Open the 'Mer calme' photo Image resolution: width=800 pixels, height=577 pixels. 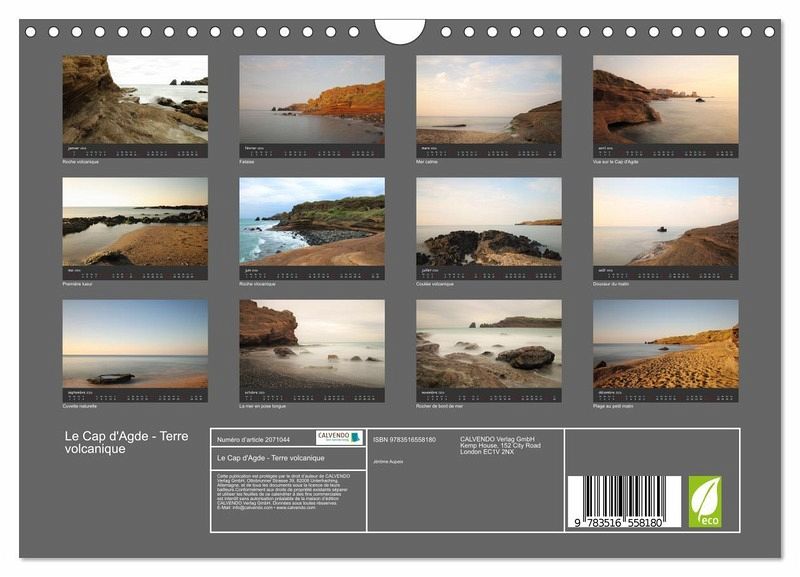coord(489,99)
